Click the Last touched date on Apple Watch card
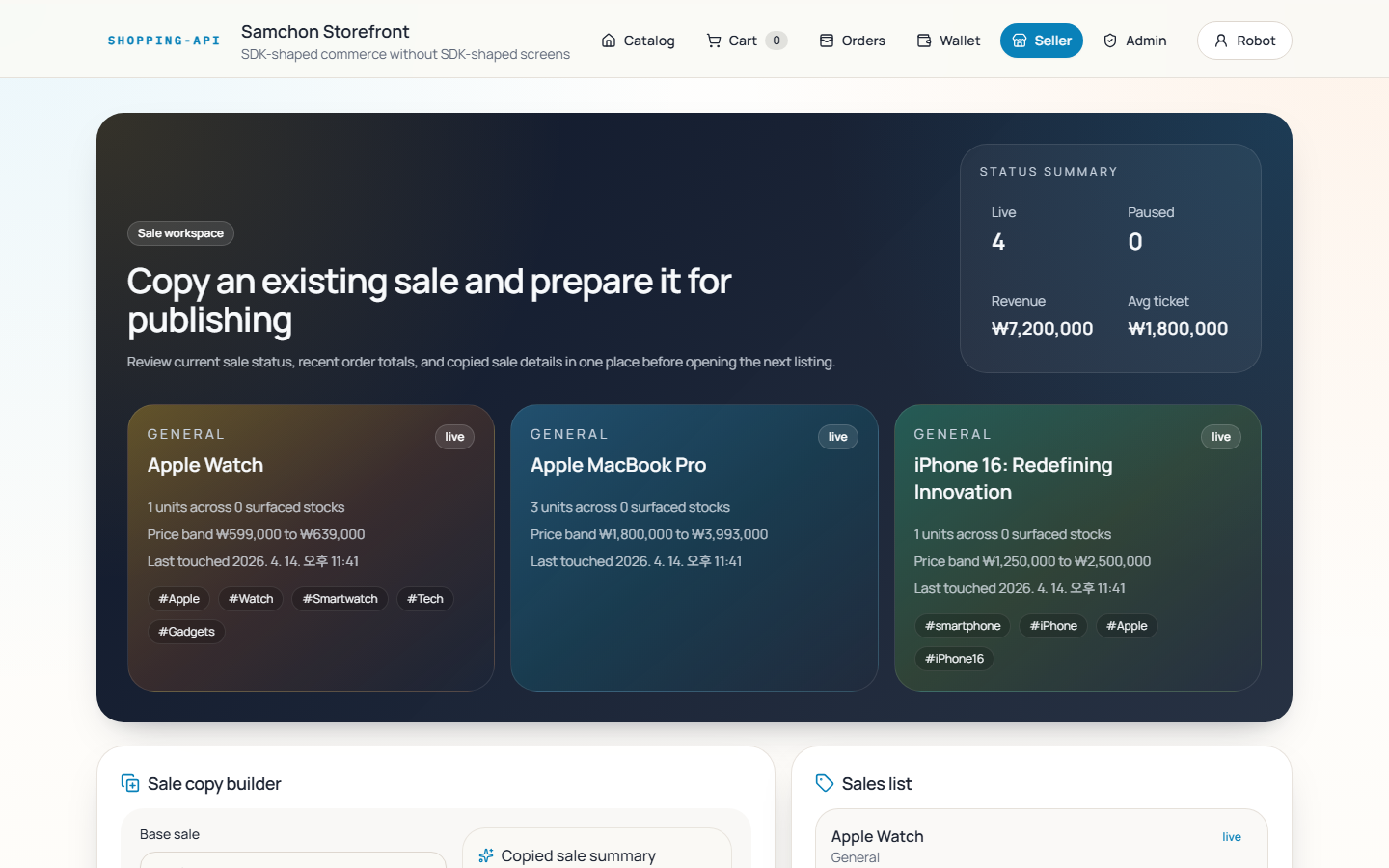The height and width of the screenshot is (868, 1389). coord(253,561)
